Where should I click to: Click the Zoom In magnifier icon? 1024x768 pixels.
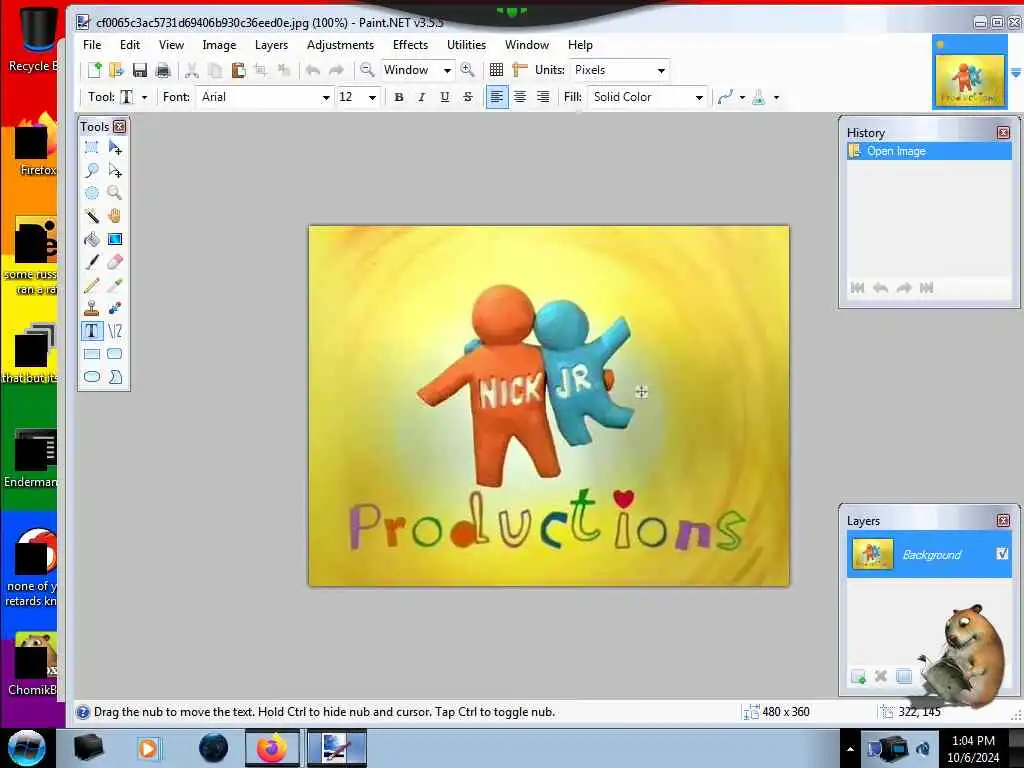(x=467, y=69)
